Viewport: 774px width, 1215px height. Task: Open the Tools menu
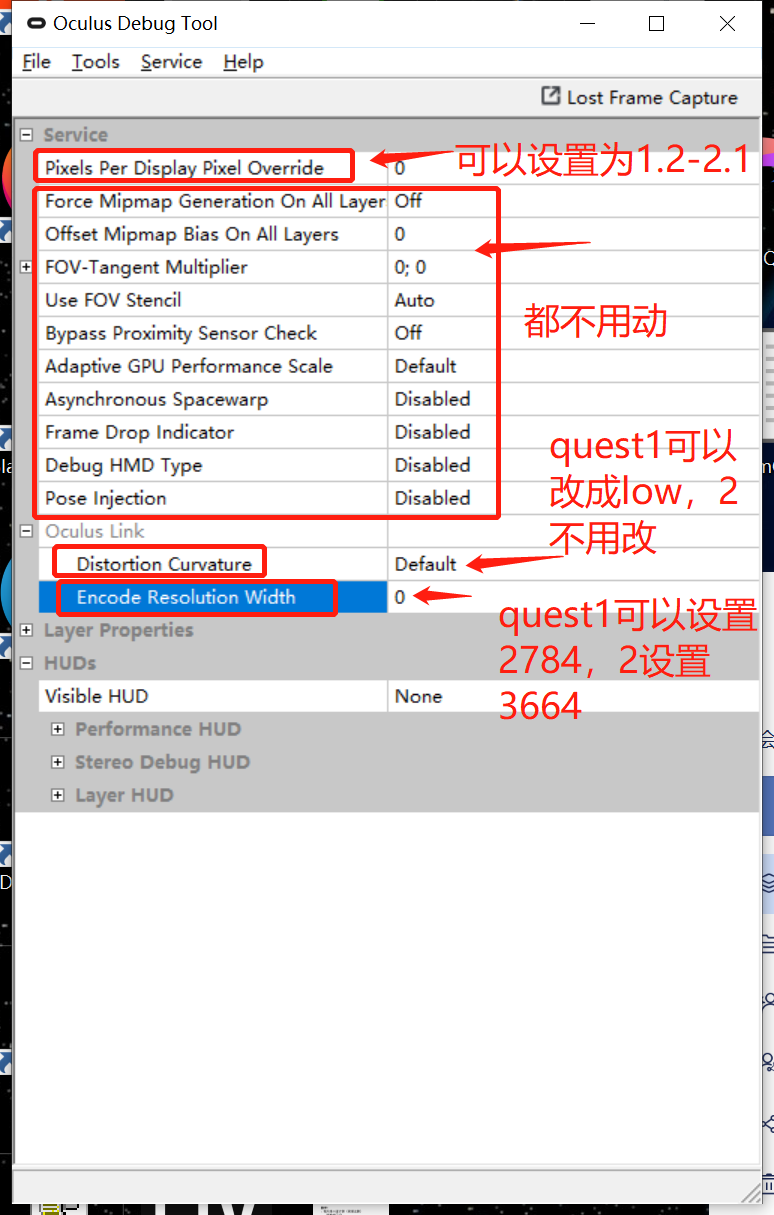tap(95, 62)
